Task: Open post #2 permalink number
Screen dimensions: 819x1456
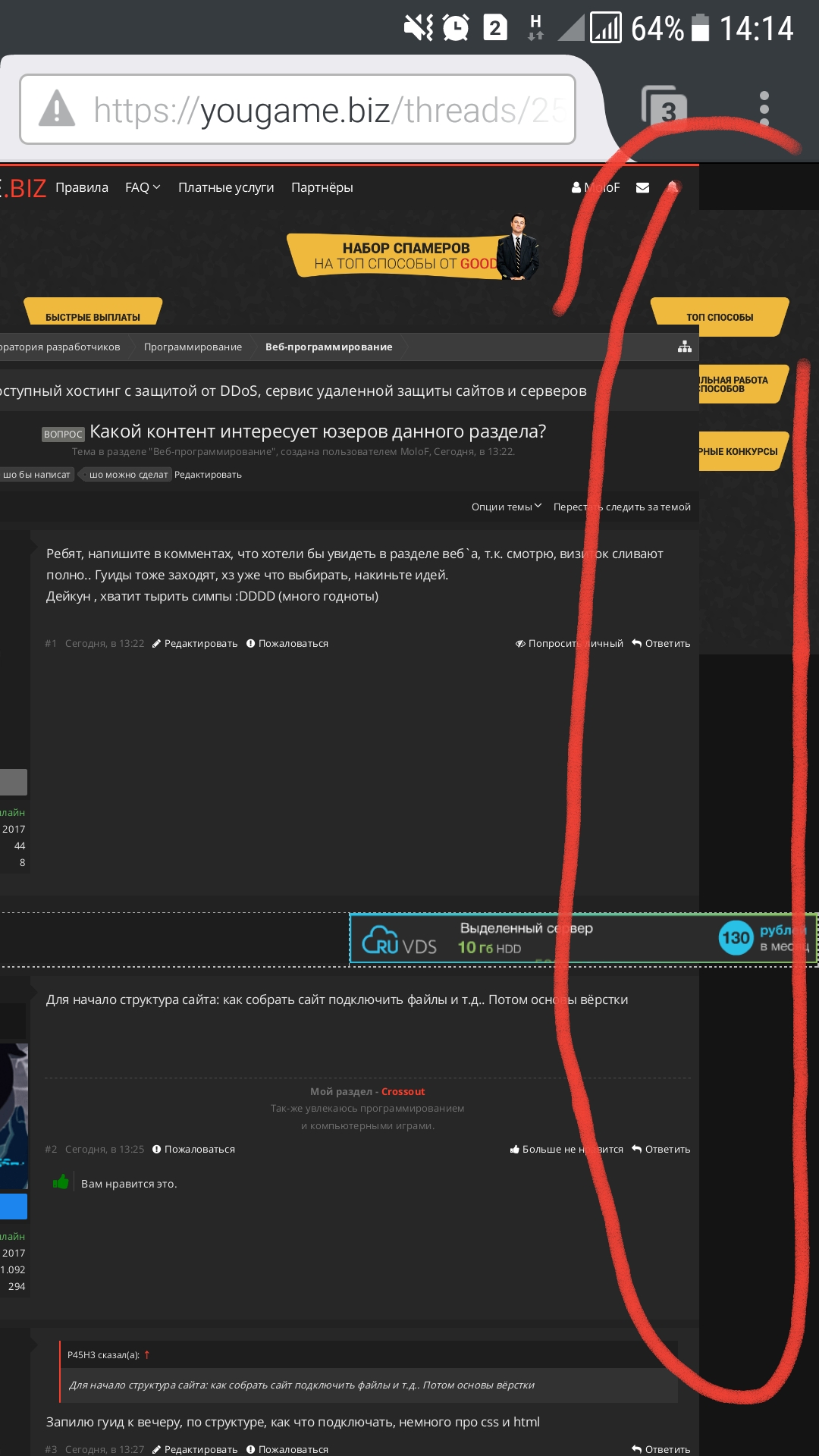Action: tap(51, 1149)
